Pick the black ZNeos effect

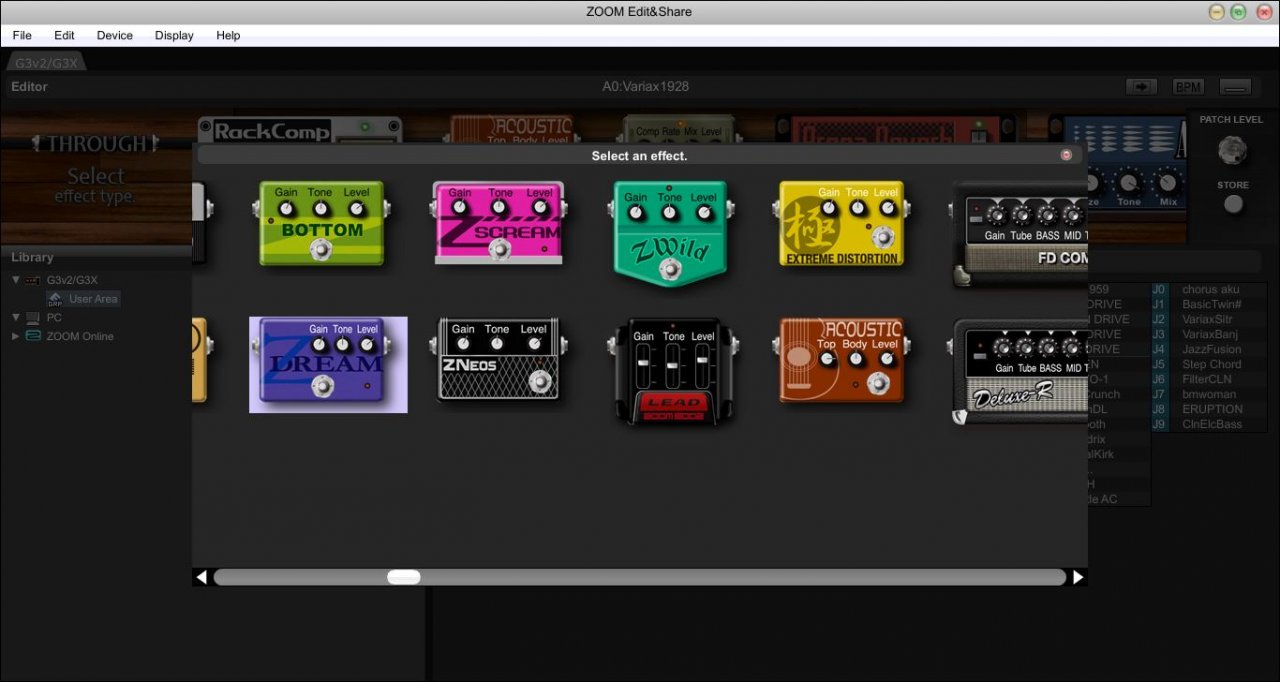click(498, 361)
